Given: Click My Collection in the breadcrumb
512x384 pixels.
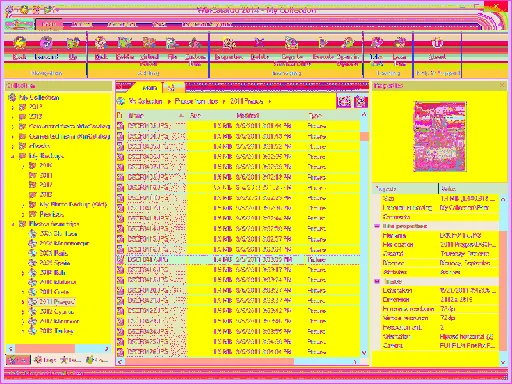Looking at the screenshot, I should (146, 101).
